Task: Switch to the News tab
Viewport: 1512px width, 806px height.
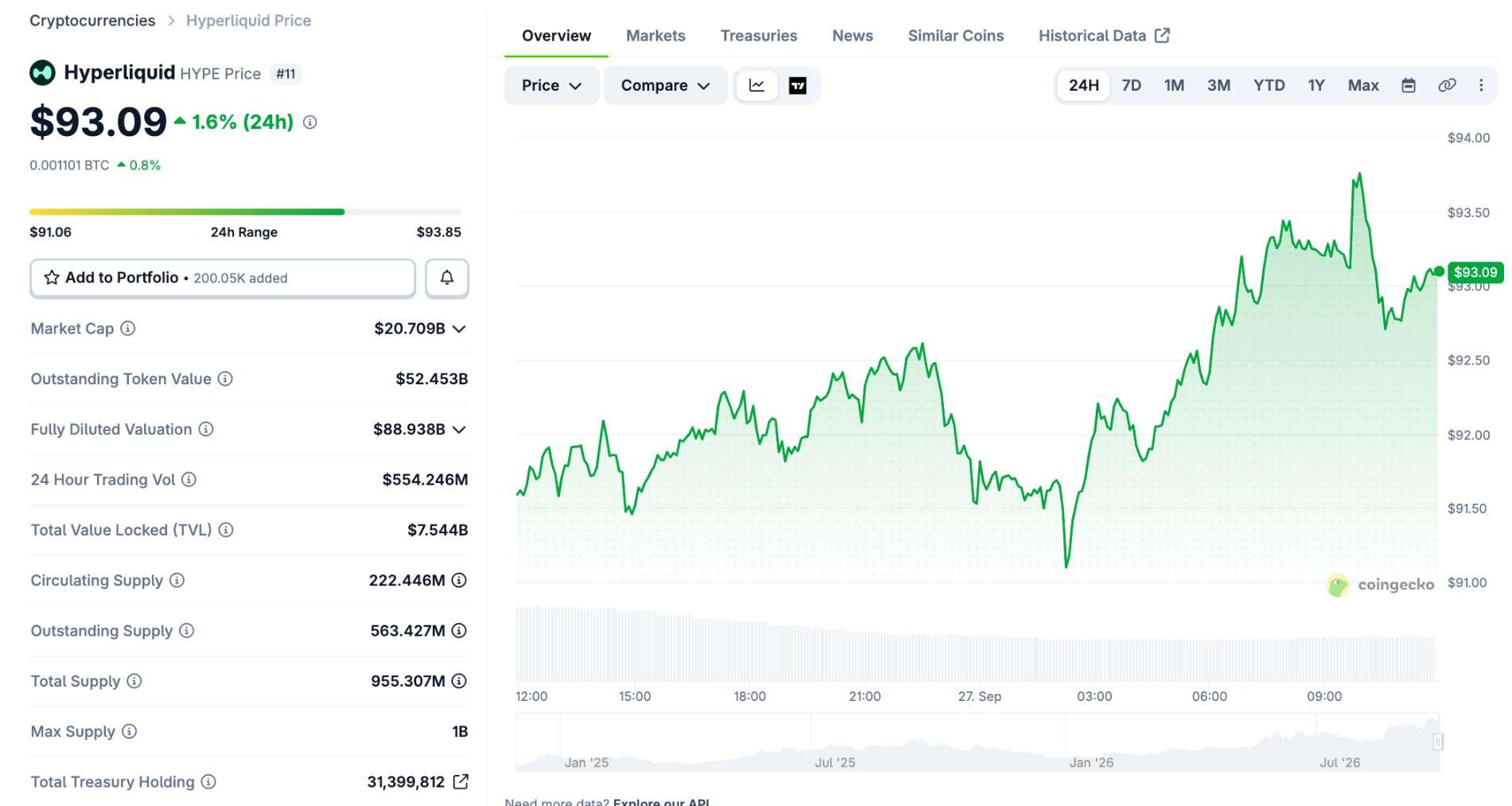Action: tap(853, 36)
